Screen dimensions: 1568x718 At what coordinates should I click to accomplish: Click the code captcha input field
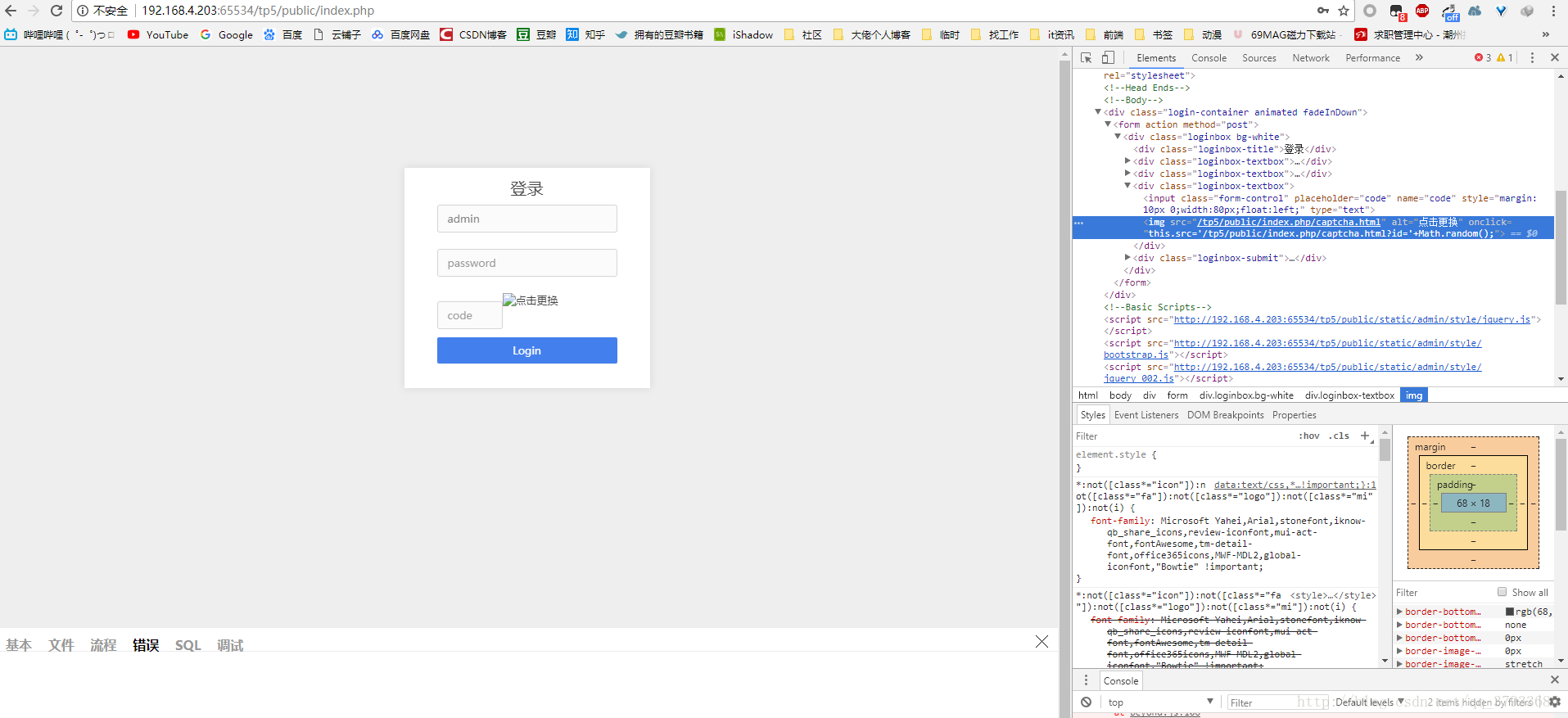click(469, 315)
